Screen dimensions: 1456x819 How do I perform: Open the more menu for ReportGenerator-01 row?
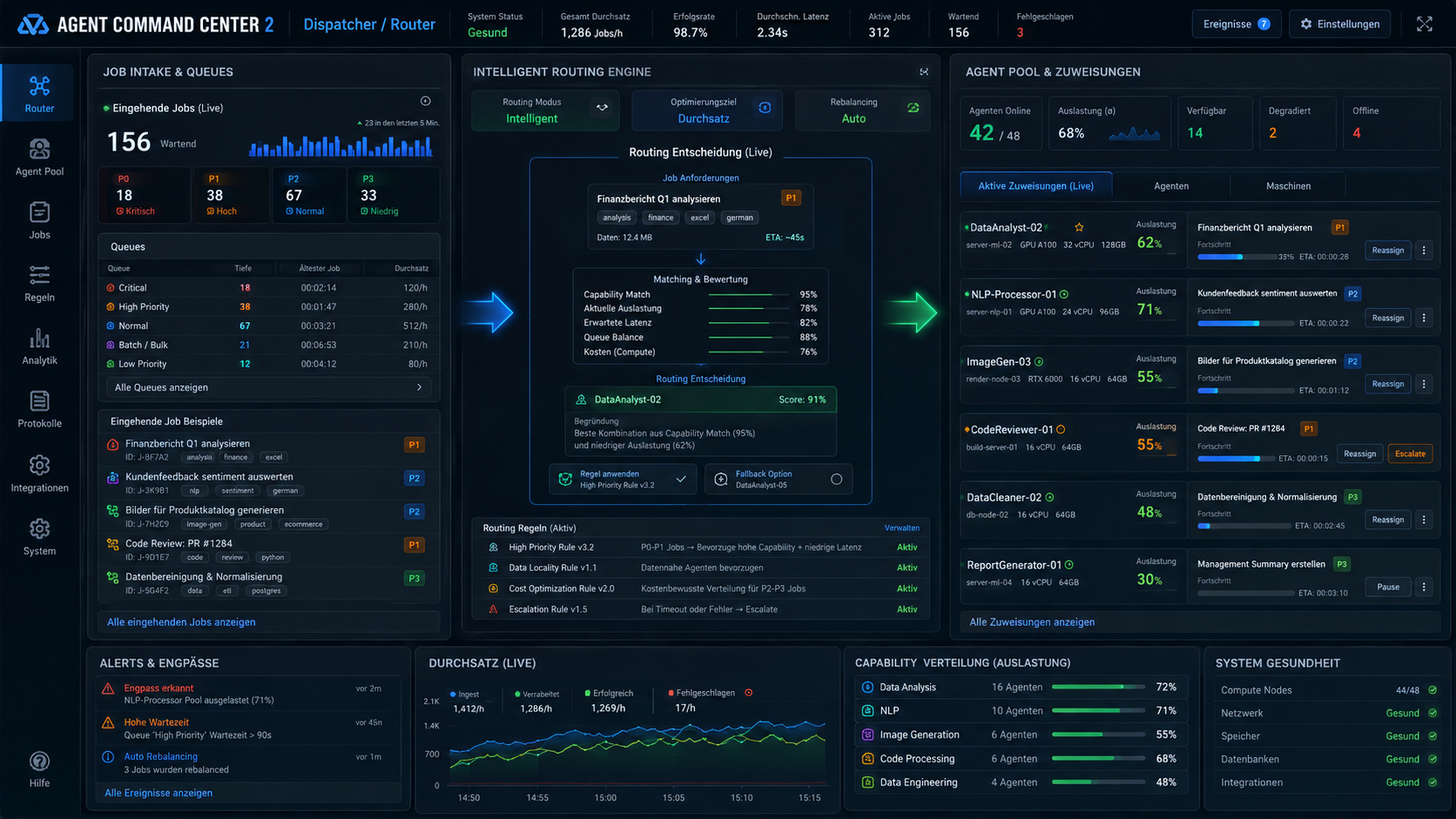pyautogui.click(x=1424, y=587)
